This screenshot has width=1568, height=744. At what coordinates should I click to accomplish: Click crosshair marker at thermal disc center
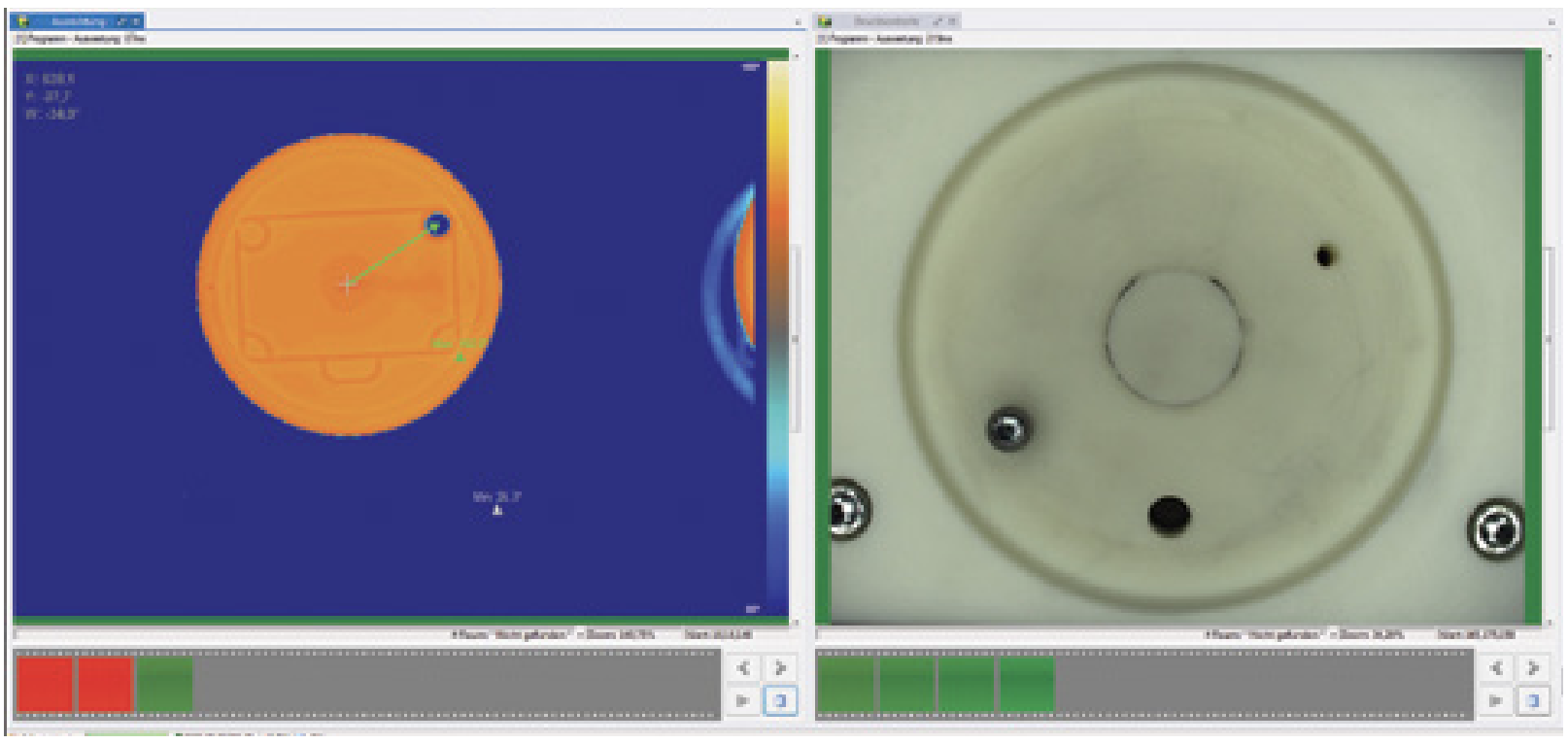click(x=348, y=284)
